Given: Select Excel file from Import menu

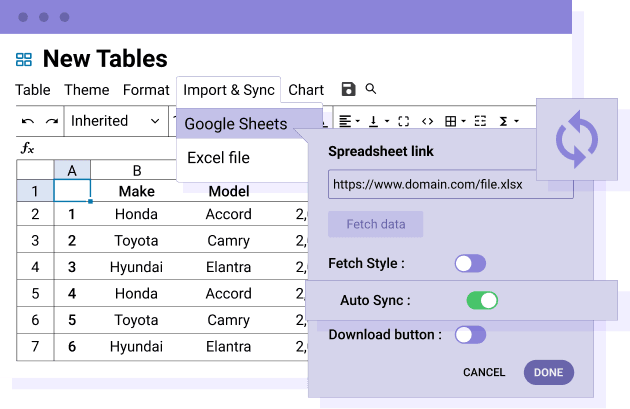Looking at the screenshot, I should 218,158.
